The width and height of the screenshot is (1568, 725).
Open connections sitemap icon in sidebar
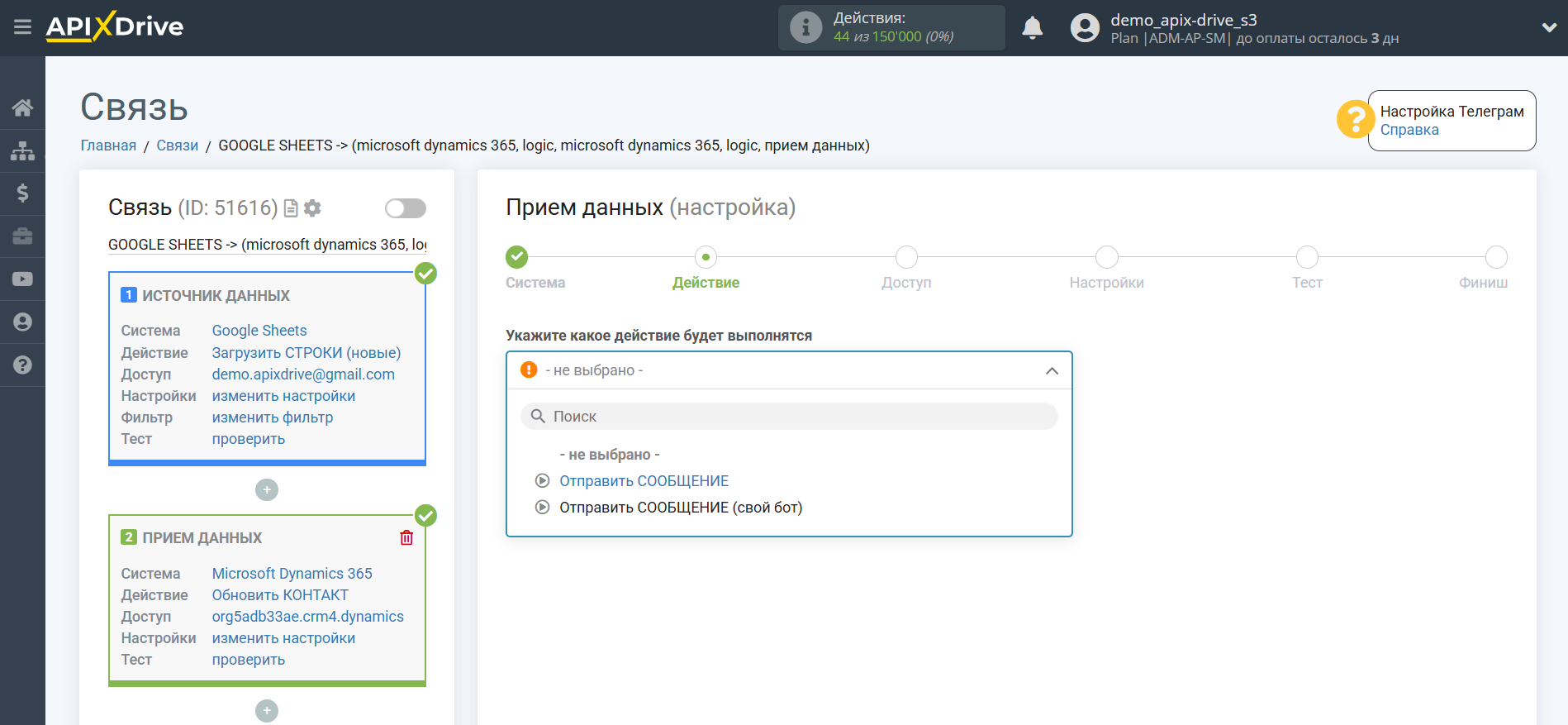click(x=22, y=150)
